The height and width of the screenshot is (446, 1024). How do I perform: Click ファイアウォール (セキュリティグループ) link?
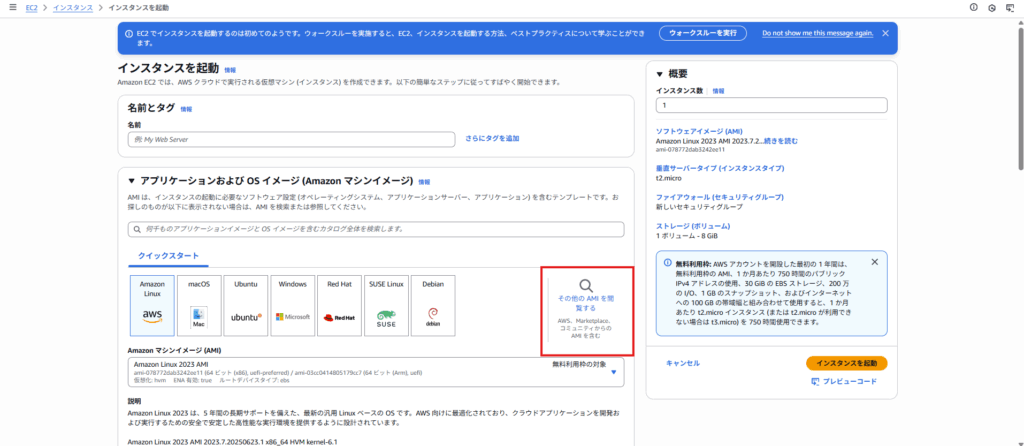[x=720, y=197]
